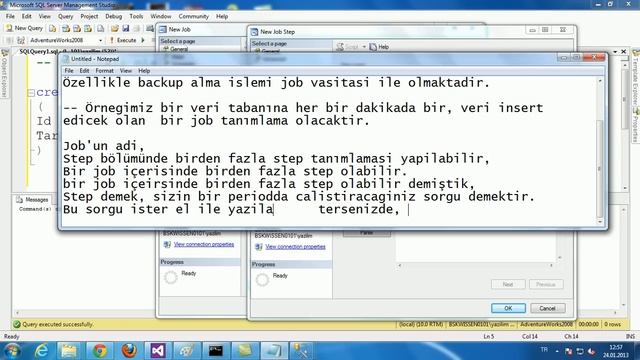Image resolution: width=640 pixels, height=360 pixels.
Task: Click the horizontal scrollbar in New Job Step command box
Action: [476, 265]
